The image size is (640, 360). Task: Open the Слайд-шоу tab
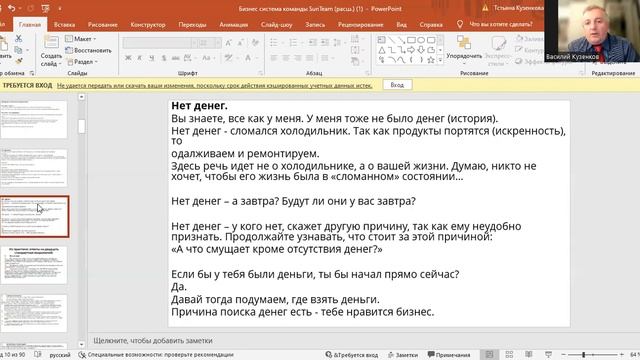click(x=276, y=24)
